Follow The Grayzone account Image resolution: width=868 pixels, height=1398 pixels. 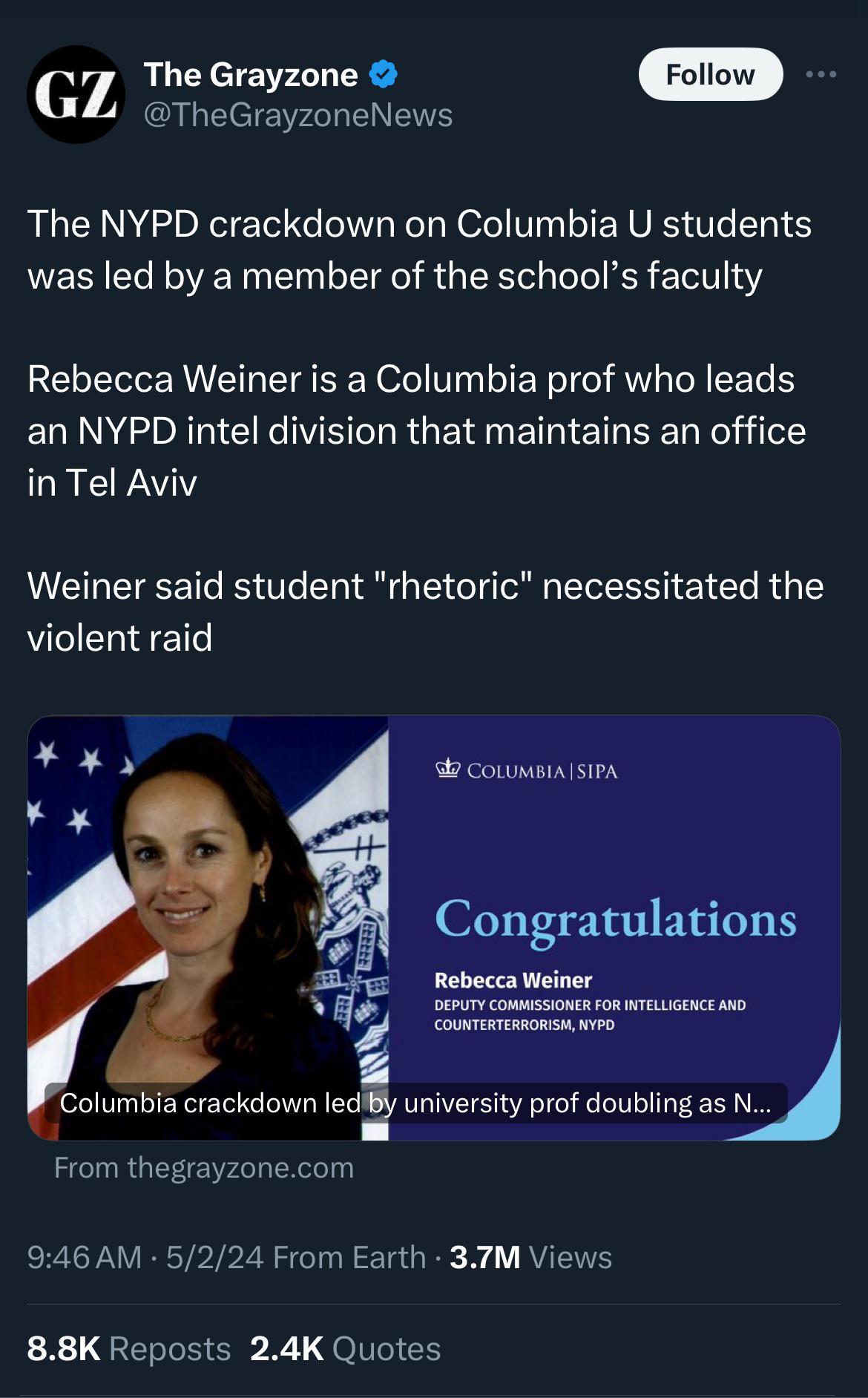tap(710, 74)
